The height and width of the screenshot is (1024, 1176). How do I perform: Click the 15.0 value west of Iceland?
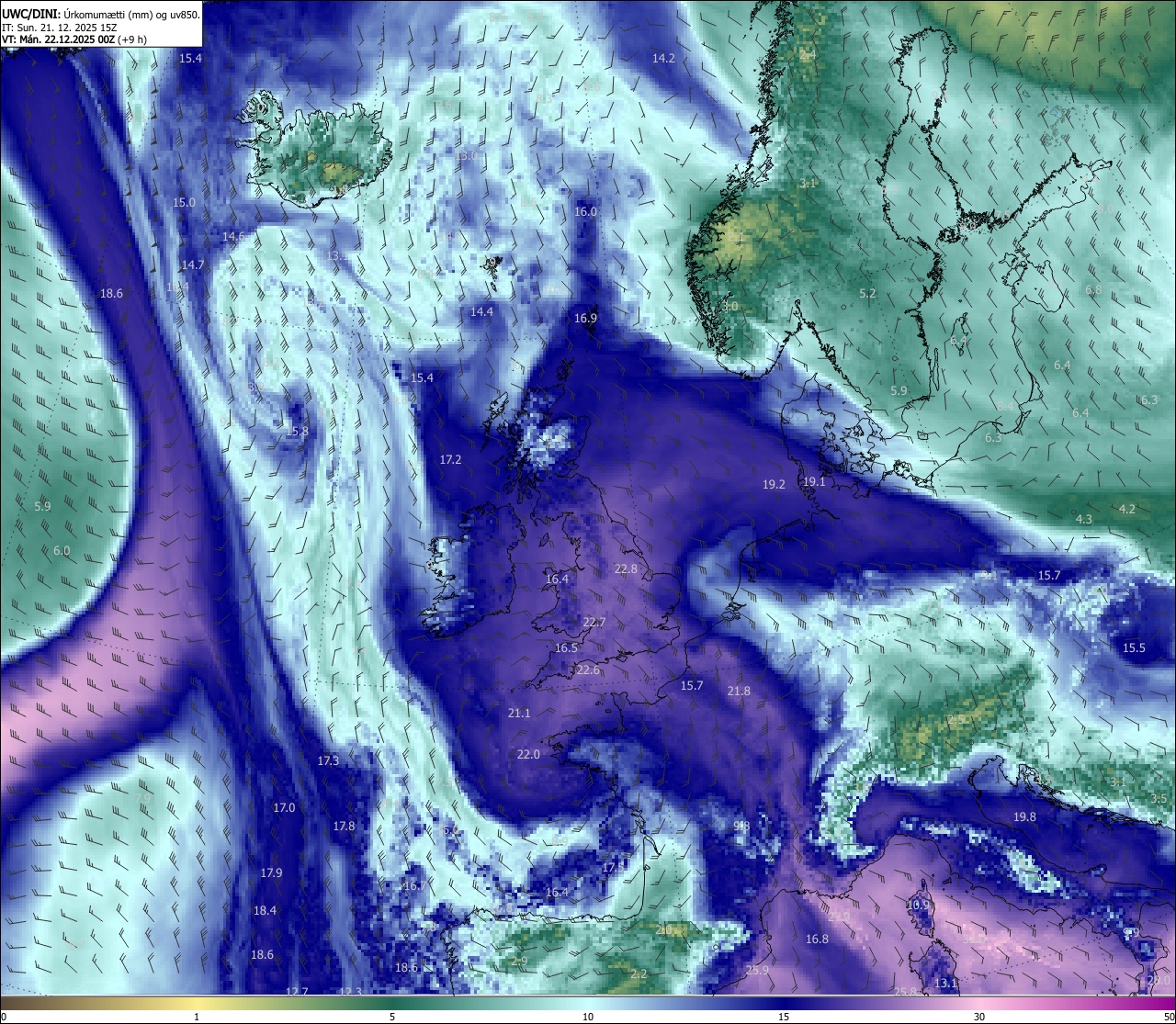click(185, 202)
